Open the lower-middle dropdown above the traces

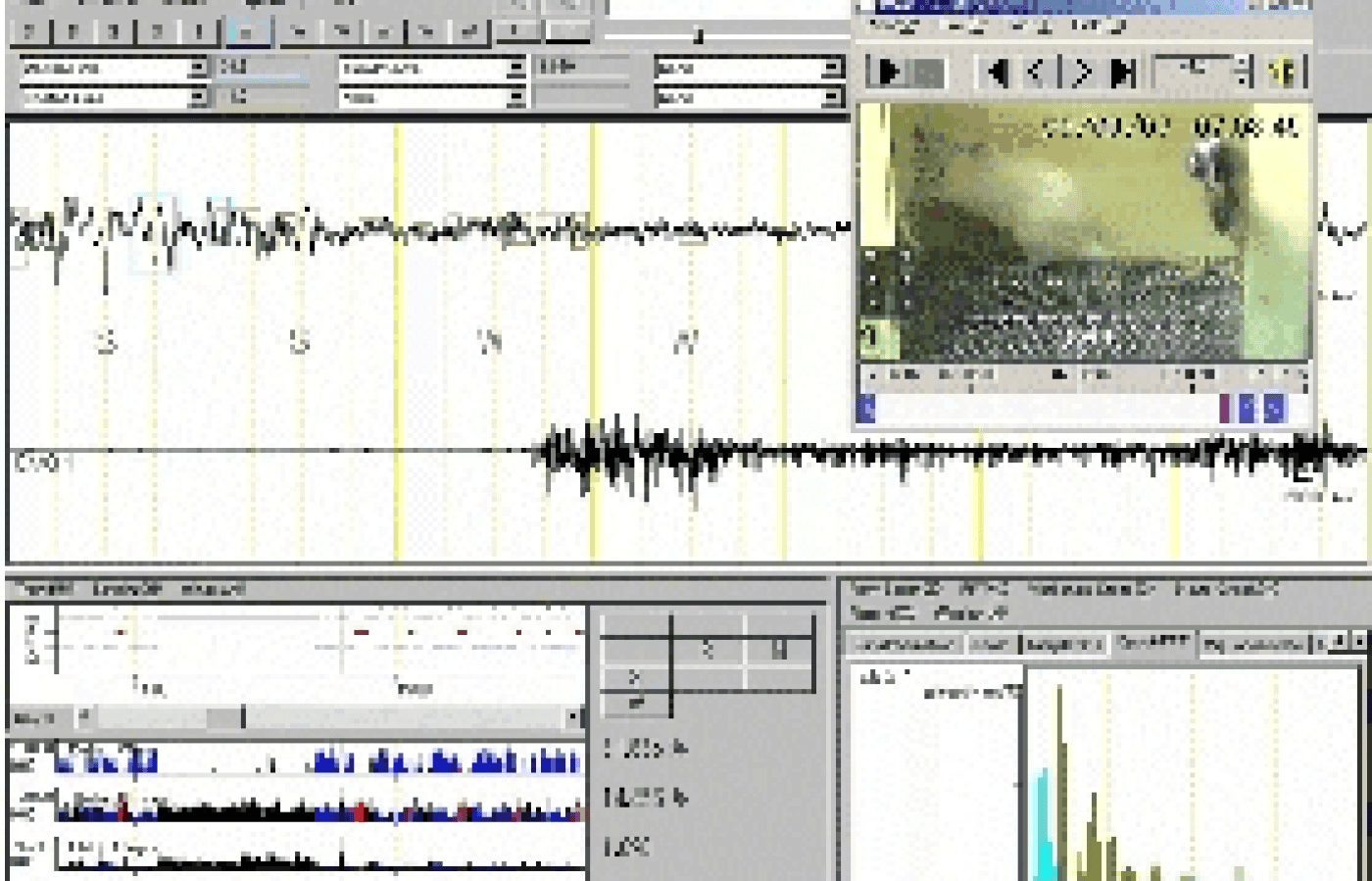pyautogui.click(x=516, y=98)
